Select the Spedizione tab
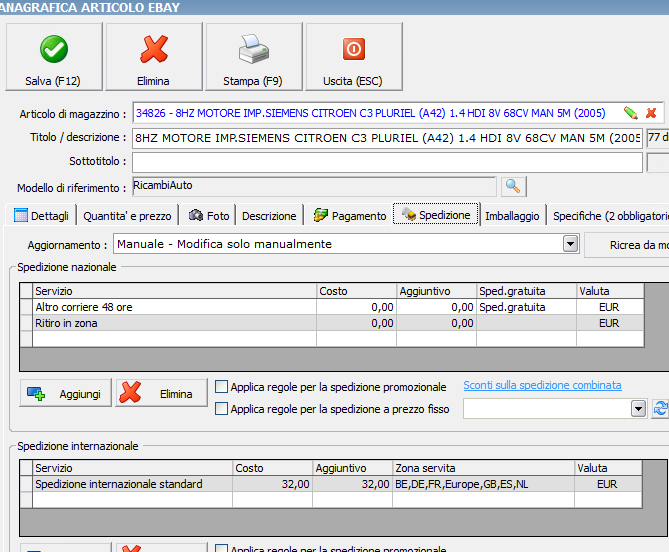 tap(436, 215)
